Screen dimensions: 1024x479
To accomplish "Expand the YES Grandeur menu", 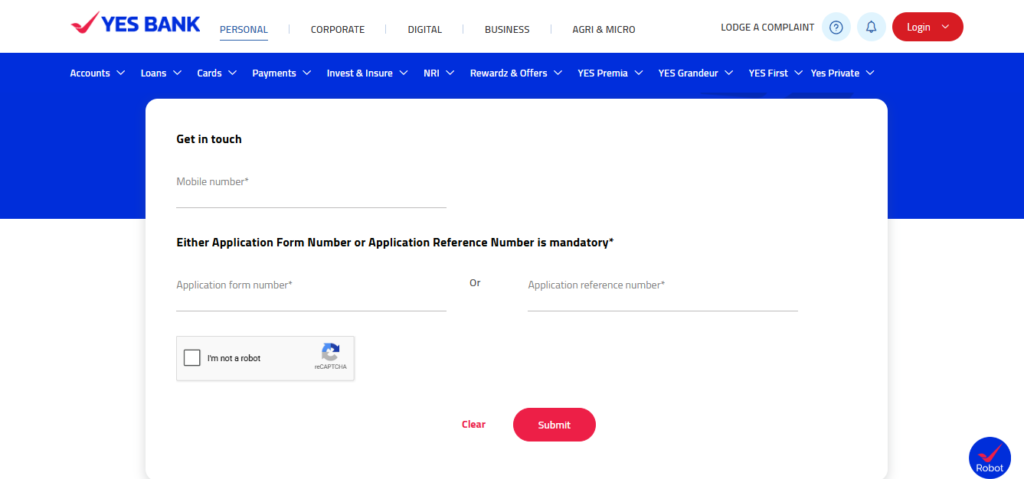I will point(696,73).
